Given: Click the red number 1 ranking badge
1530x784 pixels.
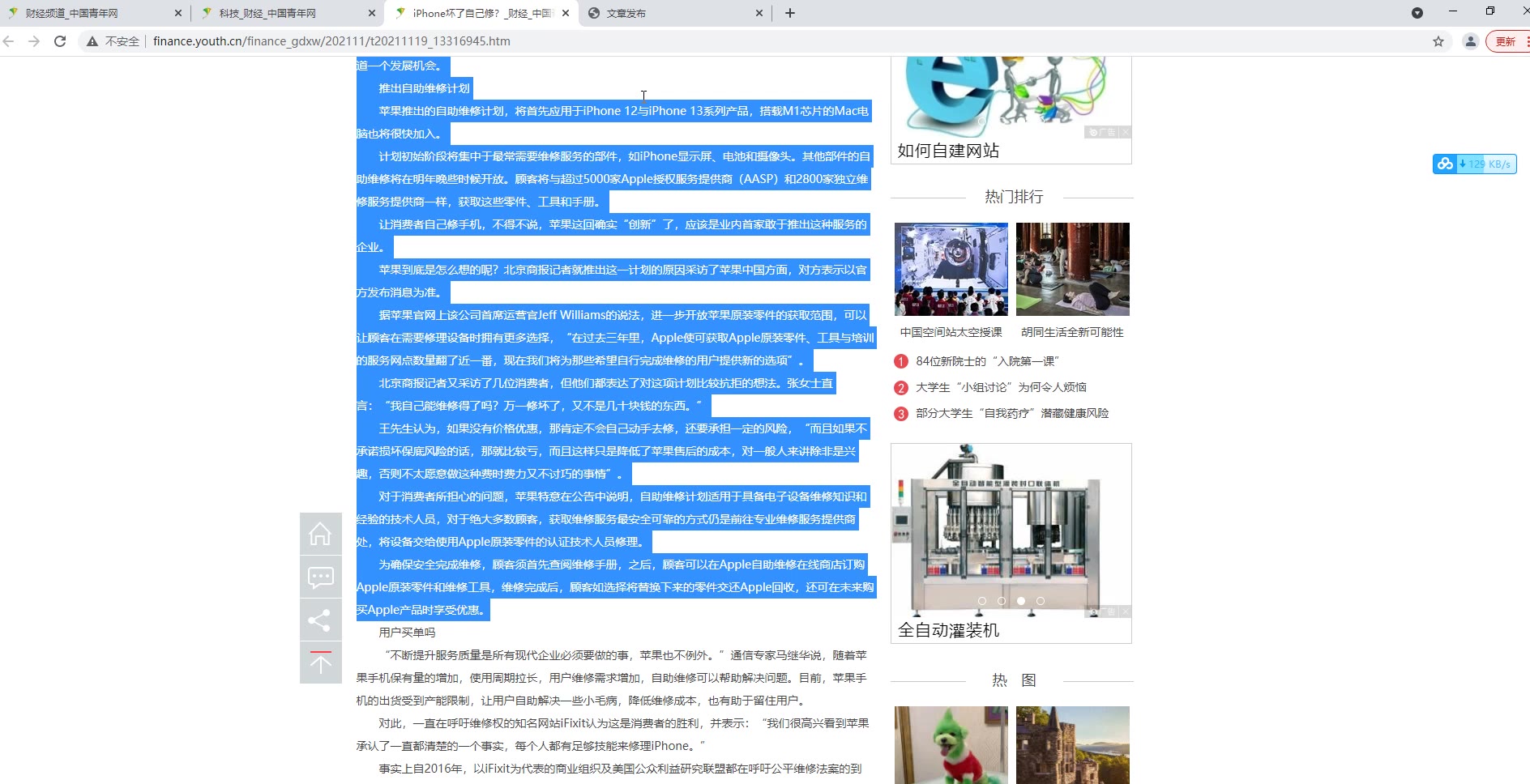Looking at the screenshot, I should (901, 362).
